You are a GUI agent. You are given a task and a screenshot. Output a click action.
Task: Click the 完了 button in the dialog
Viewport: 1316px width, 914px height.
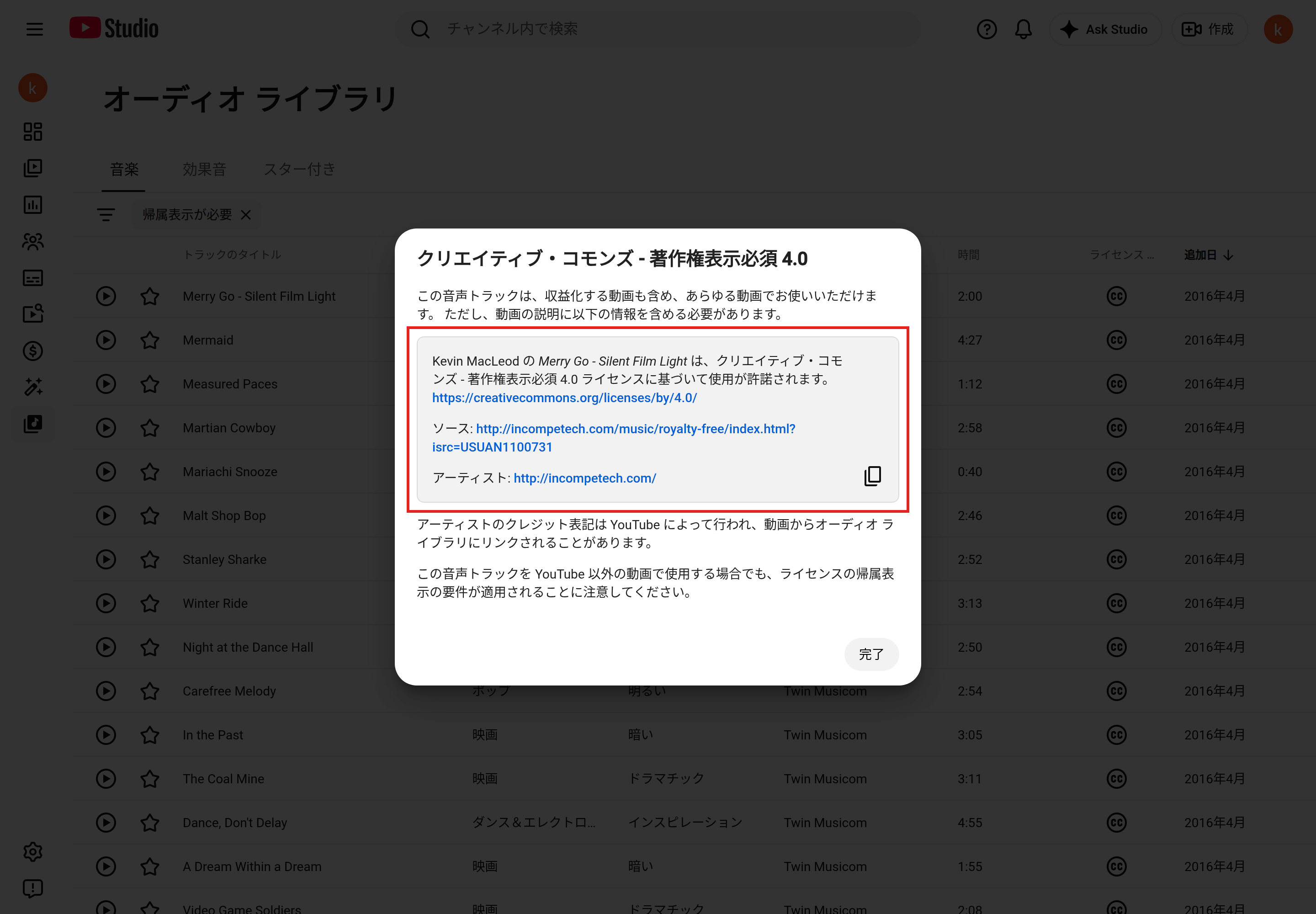pyautogui.click(x=871, y=654)
